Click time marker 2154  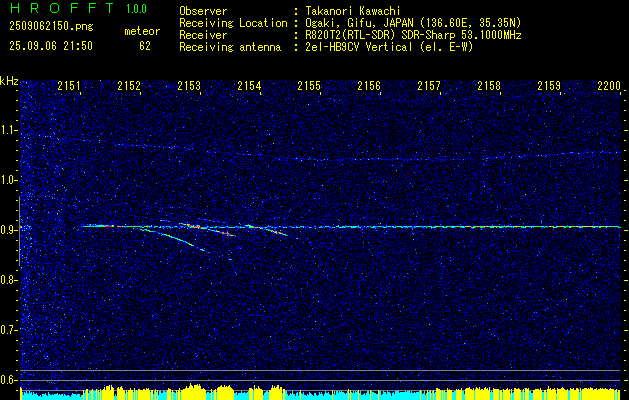click(249, 86)
